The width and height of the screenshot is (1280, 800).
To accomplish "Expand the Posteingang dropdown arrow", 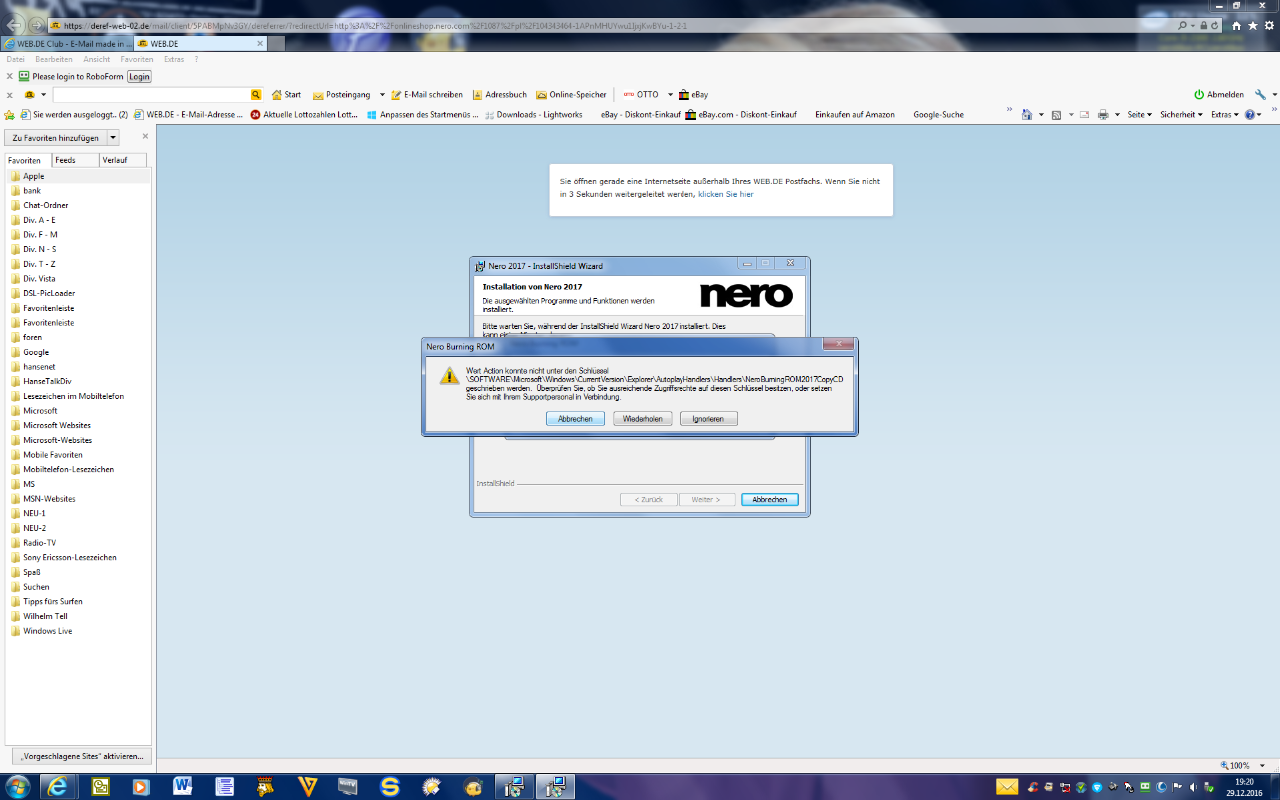I will coord(382,94).
